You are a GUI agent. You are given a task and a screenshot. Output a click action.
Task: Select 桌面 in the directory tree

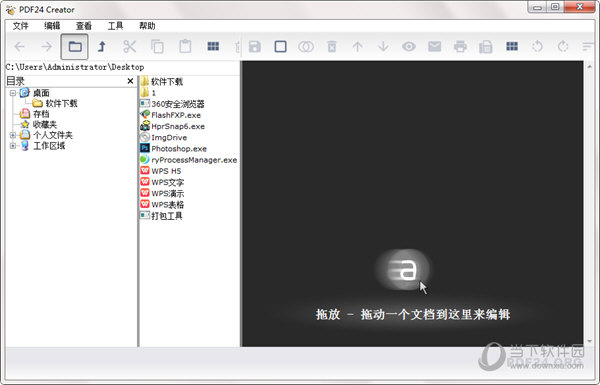(x=41, y=93)
